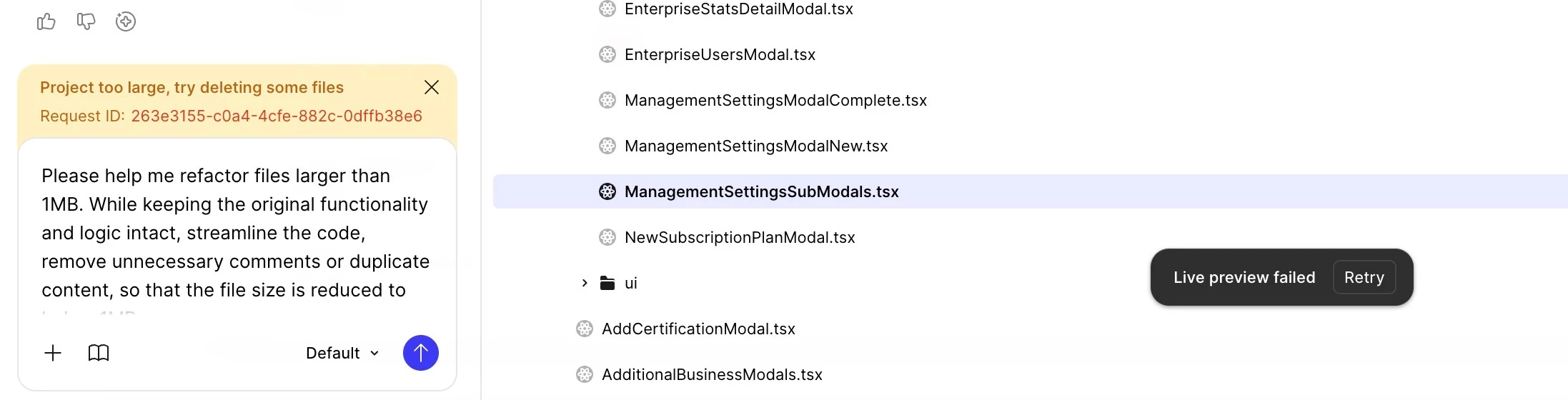Open the book library icon

[99, 353]
